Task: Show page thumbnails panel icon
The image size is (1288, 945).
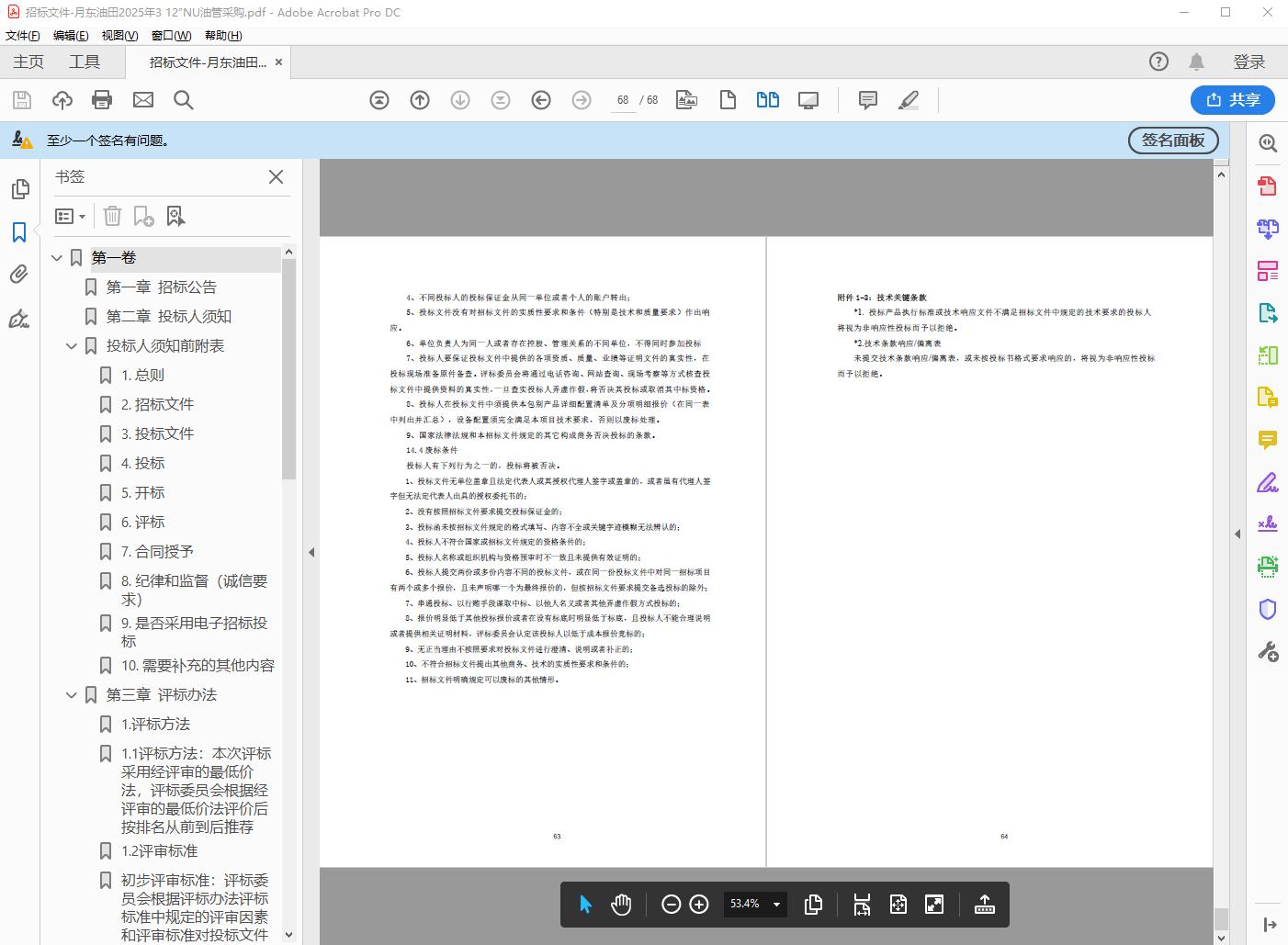Action: coord(19,189)
